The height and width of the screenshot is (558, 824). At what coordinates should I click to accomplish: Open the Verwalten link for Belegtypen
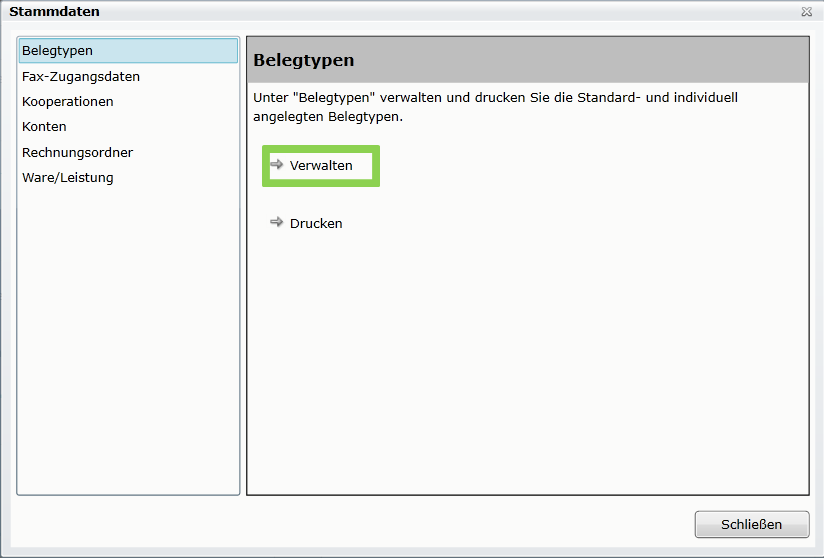point(321,165)
